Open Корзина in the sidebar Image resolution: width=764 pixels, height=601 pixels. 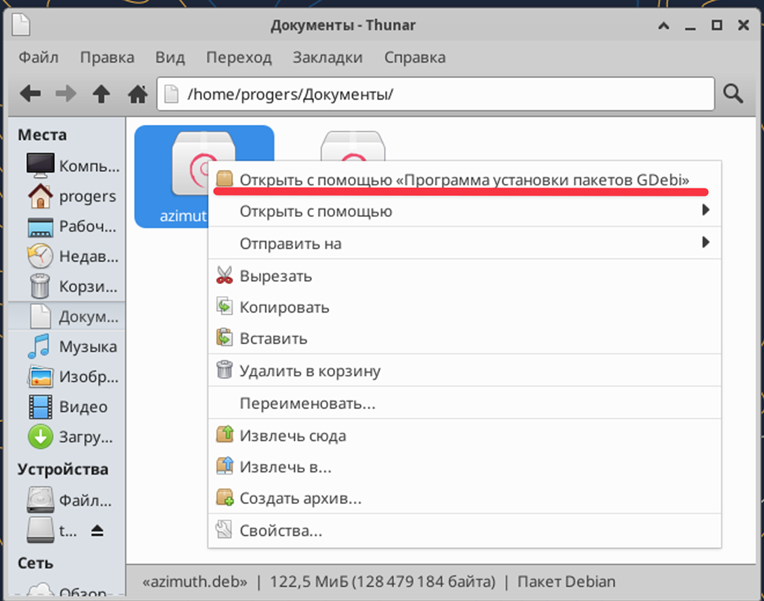67,286
